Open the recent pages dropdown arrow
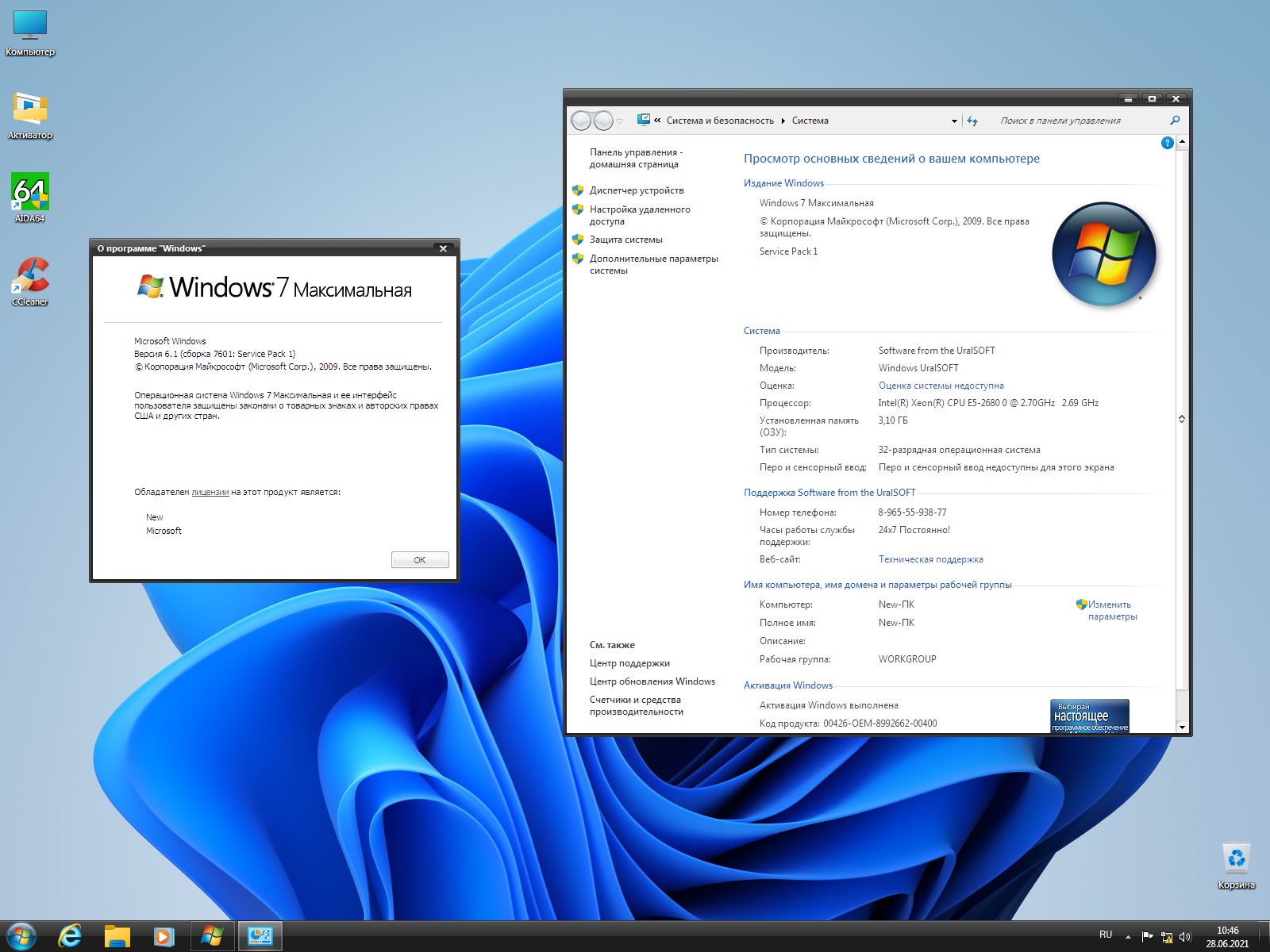Image resolution: width=1270 pixels, height=952 pixels. 620,121
